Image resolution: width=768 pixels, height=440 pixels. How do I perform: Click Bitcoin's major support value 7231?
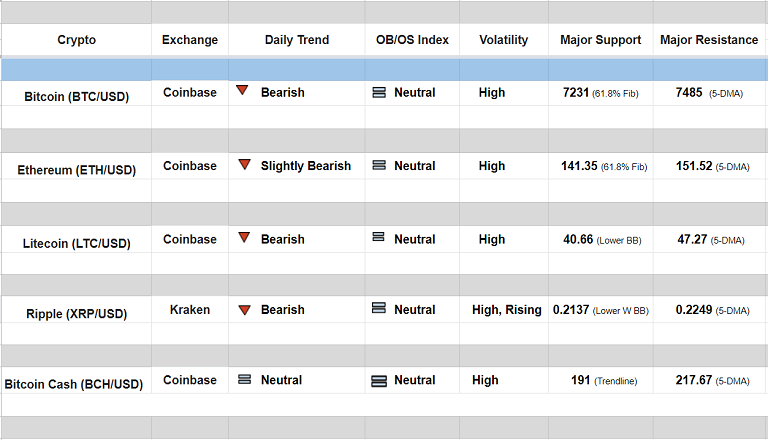[x=577, y=92]
